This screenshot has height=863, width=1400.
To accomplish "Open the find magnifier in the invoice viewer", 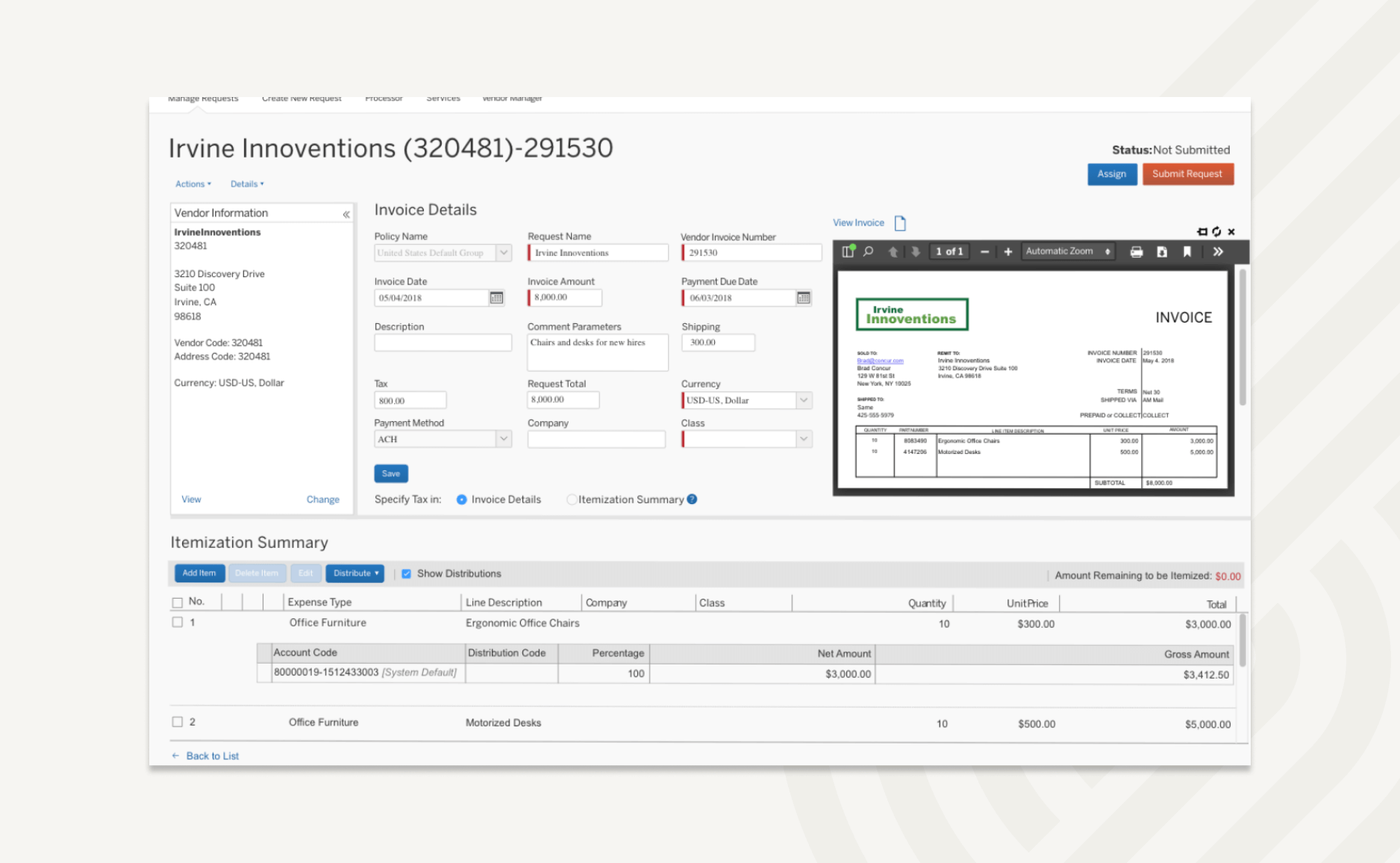I will tap(869, 252).
